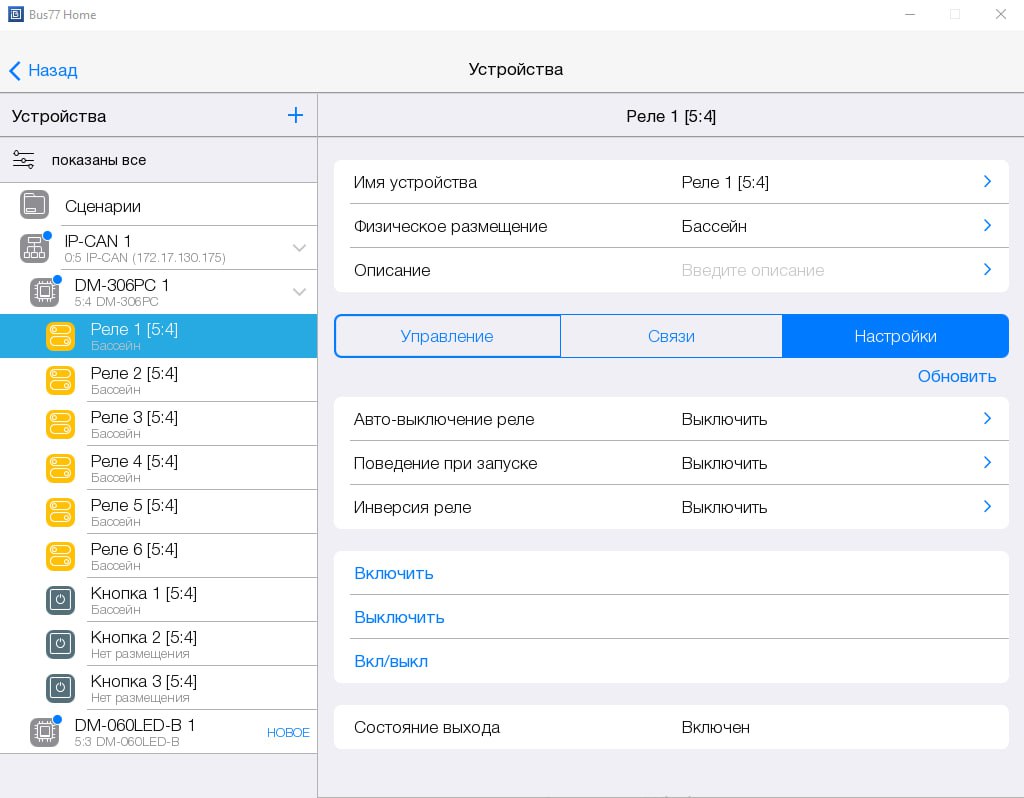Click Включить to turn relay on

[x=394, y=573]
